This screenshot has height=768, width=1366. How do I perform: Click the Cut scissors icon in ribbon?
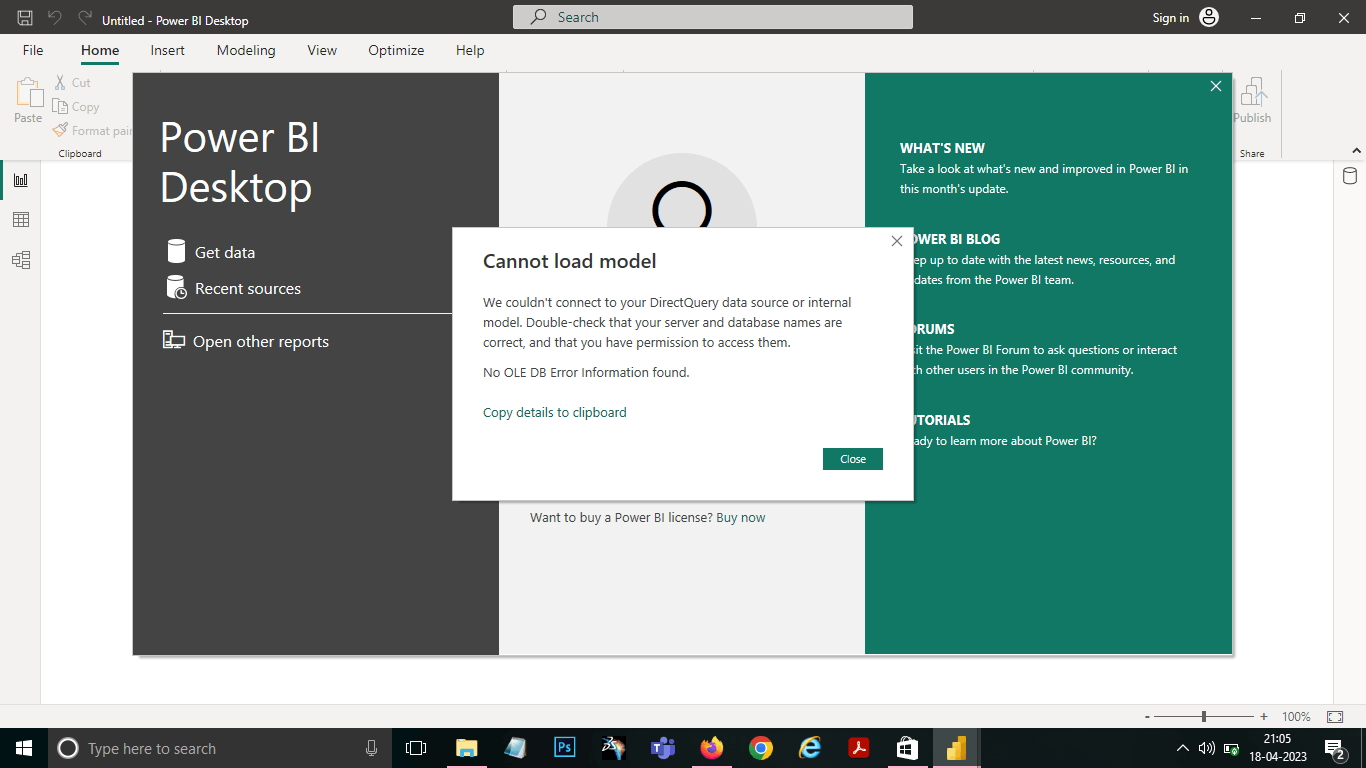[60, 83]
